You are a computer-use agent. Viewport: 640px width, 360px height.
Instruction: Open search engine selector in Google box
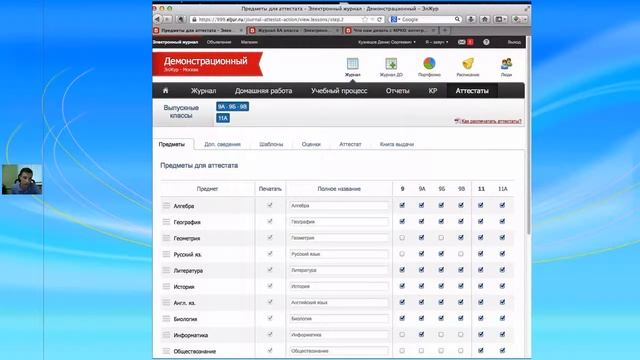click(x=395, y=19)
